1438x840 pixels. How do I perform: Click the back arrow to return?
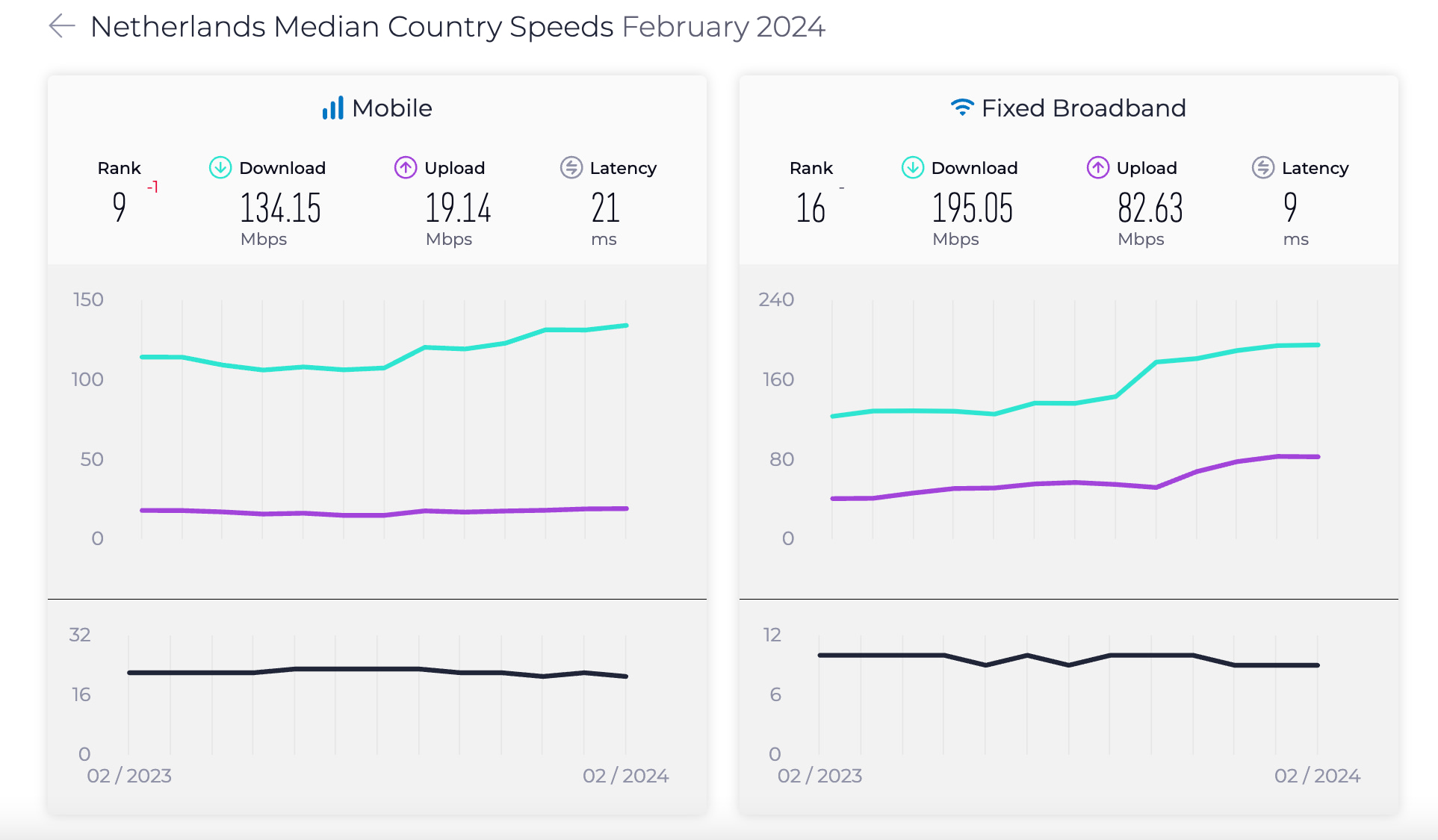(61, 26)
